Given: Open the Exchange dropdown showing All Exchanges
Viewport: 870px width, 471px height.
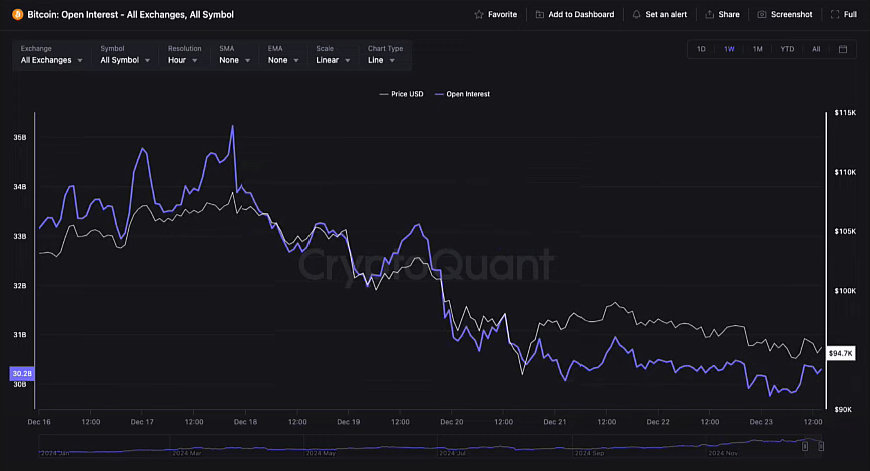Looking at the screenshot, I should click(x=52, y=60).
